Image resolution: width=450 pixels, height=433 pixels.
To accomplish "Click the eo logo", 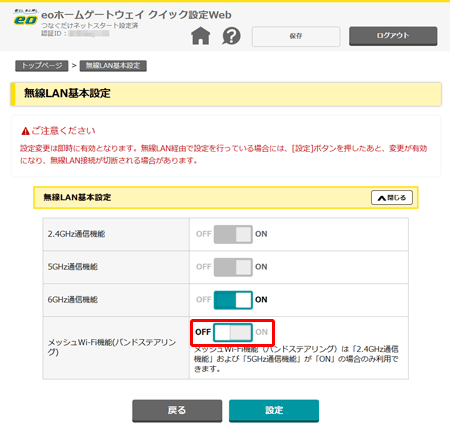I will (x=25, y=18).
